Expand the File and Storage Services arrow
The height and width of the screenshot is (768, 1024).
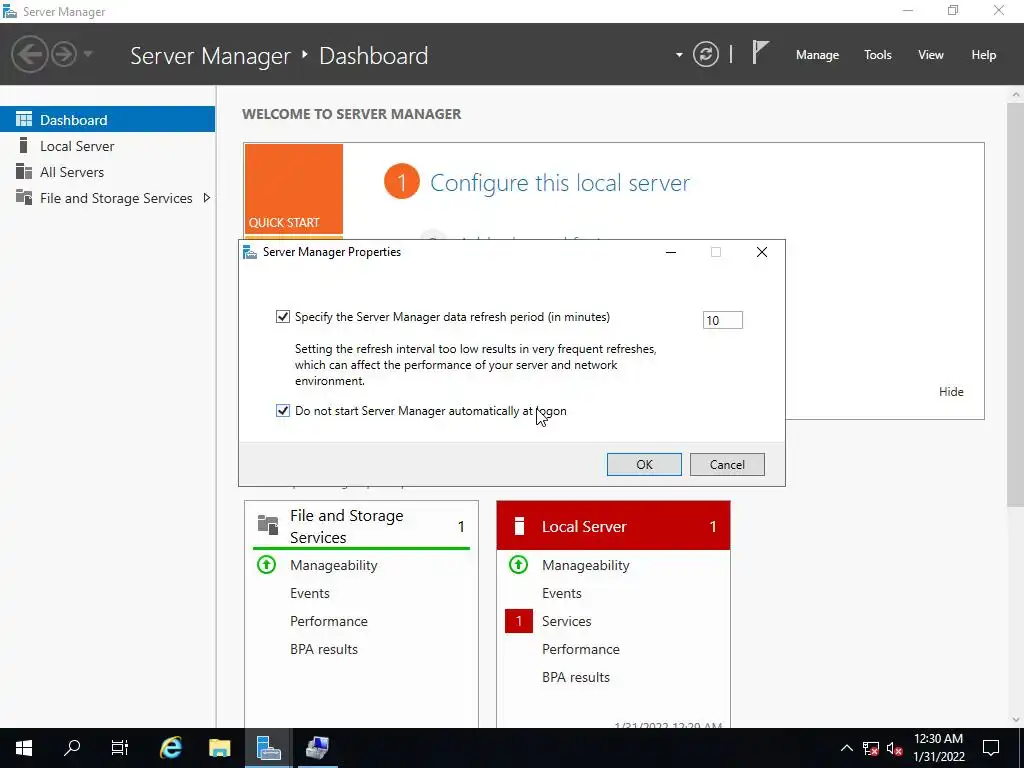tap(206, 198)
